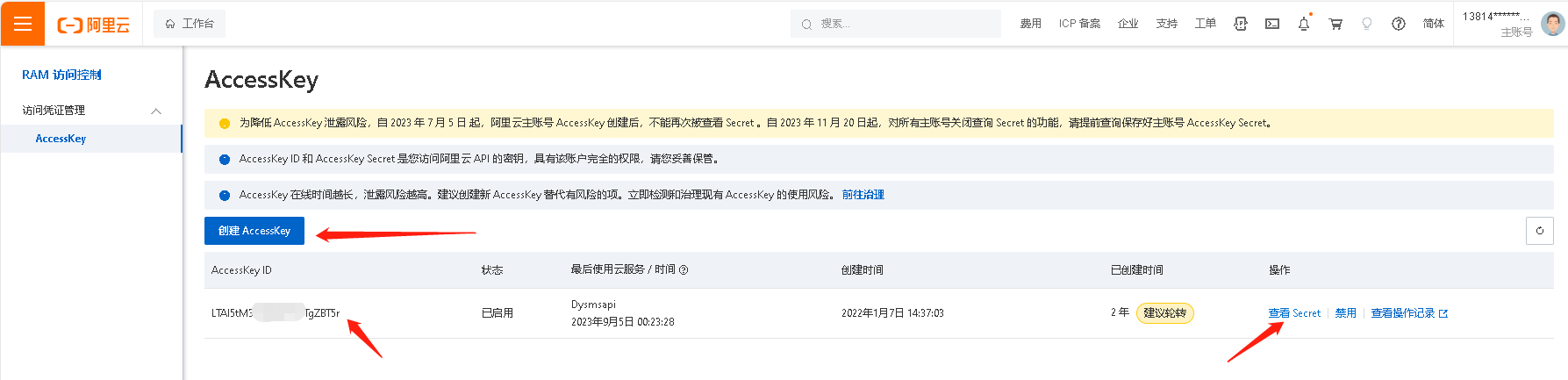Switch language via 简体
The height and width of the screenshot is (380, 1568).
(x=1434, y=24)
